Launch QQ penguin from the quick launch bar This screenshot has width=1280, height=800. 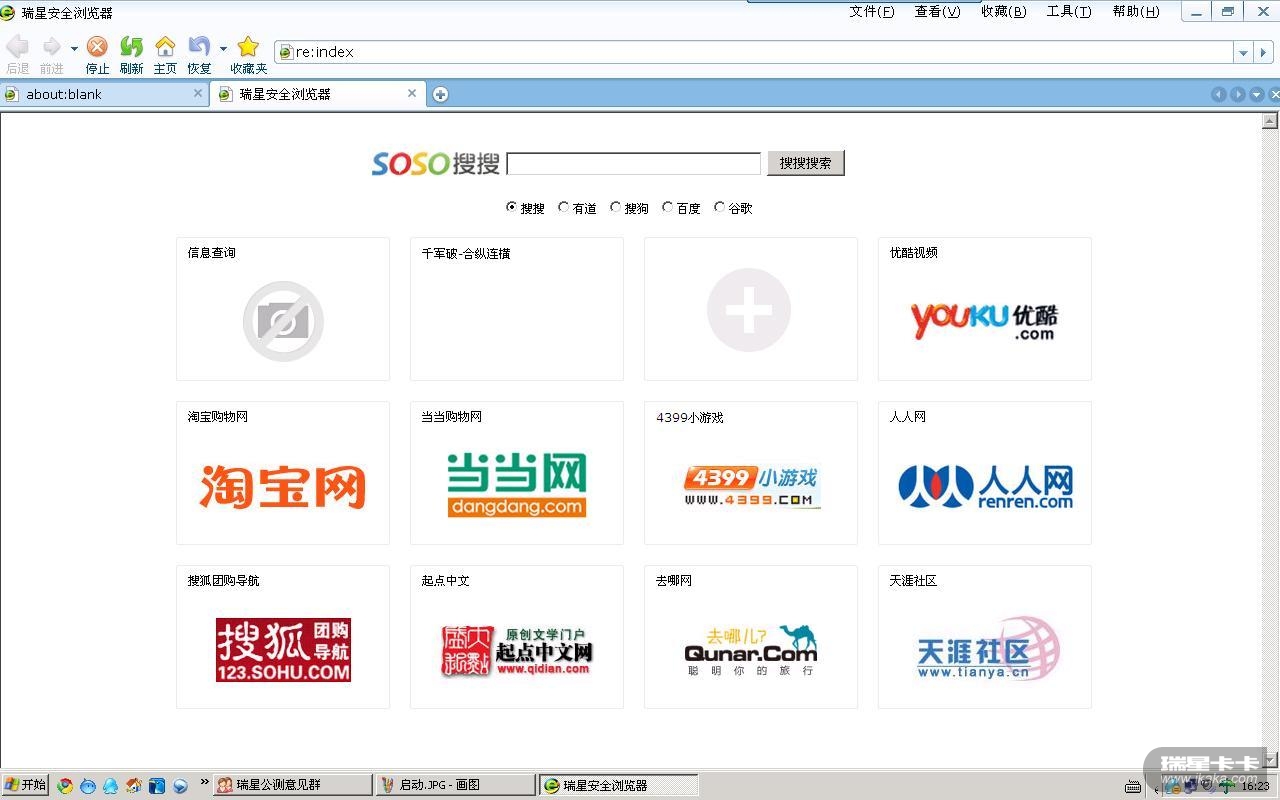click(110, 786)
